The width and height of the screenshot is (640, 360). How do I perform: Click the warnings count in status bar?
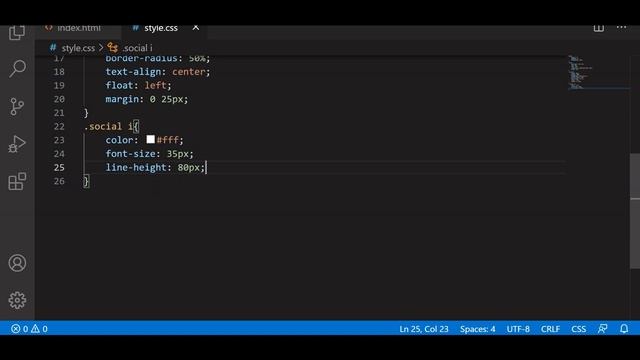[39, 329]
